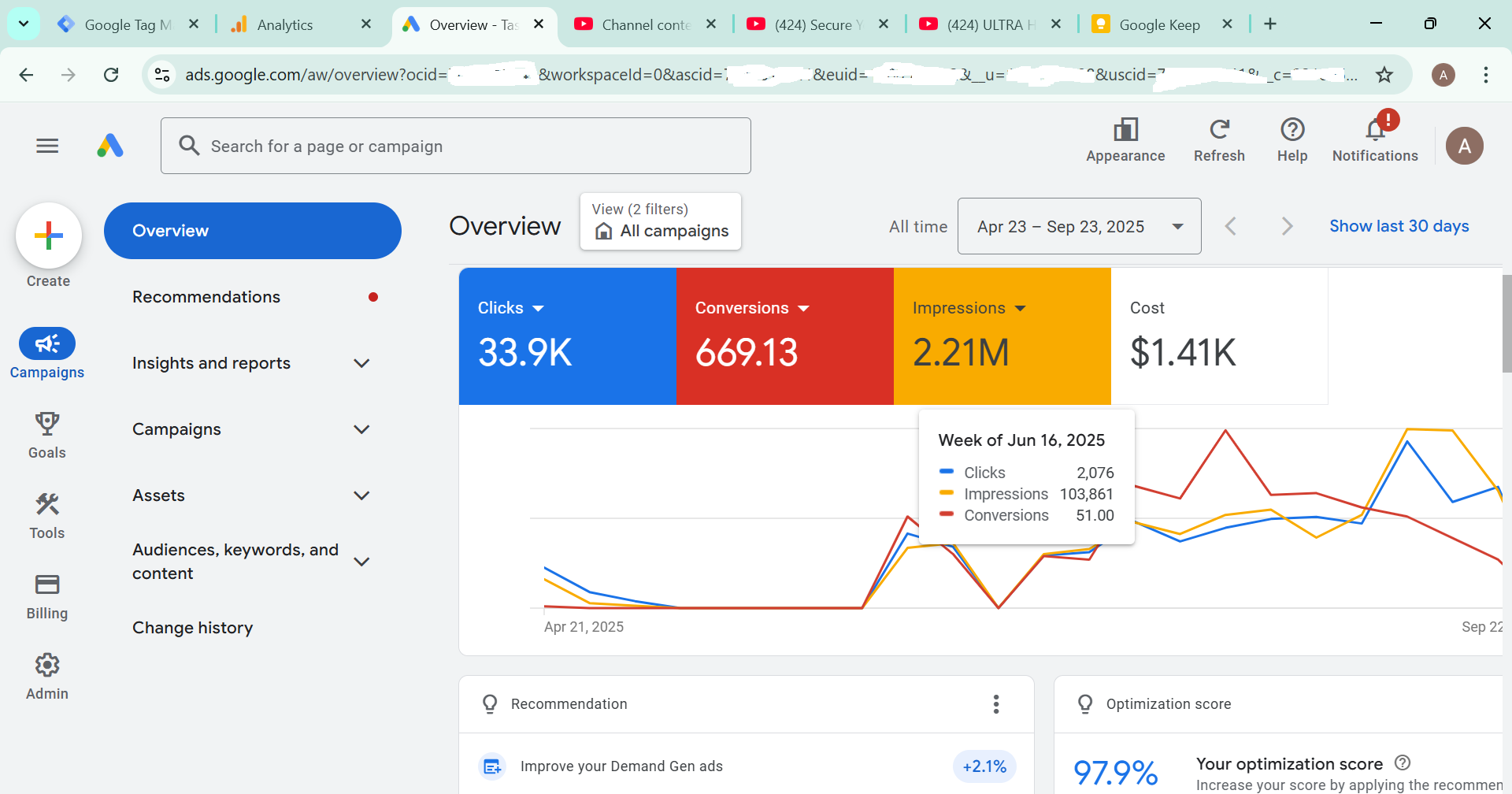Select the Change history menu item

tap(193, 628)
